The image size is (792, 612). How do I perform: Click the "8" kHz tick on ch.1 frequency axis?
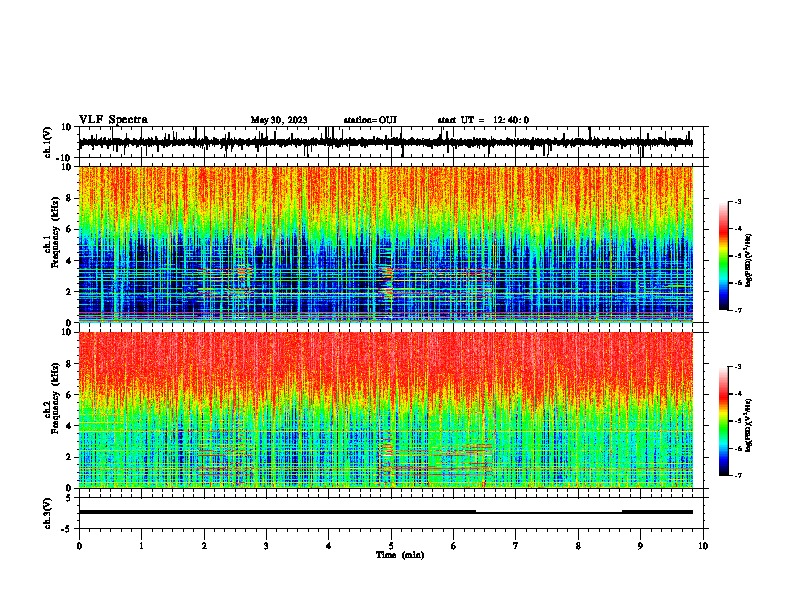click(x=70, y=198)
